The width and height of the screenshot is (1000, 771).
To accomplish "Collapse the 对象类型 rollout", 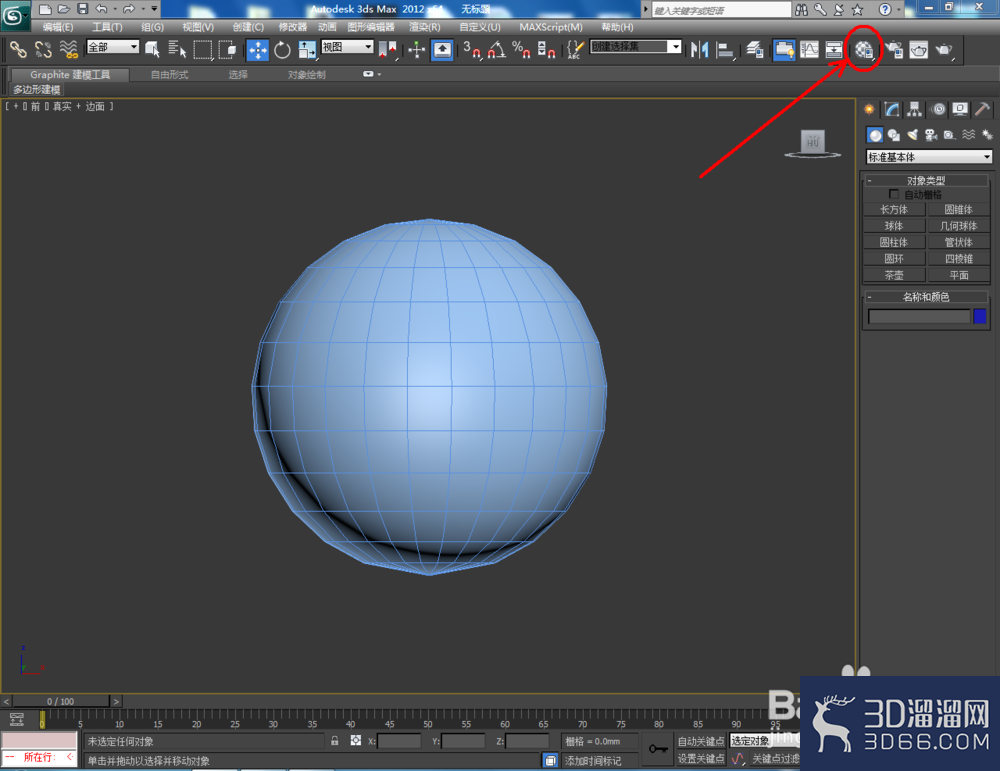I will click(x=926, y=180).
